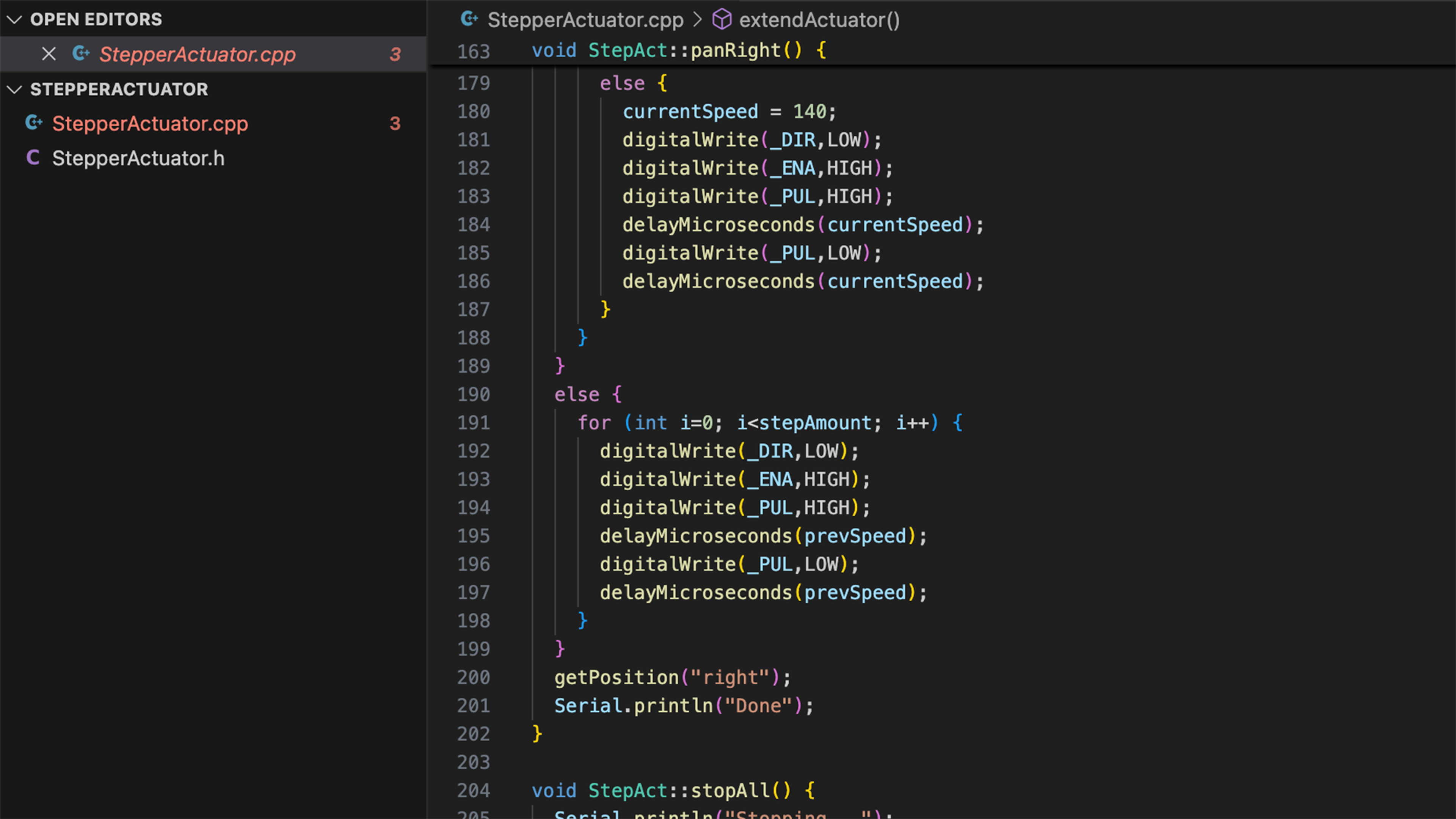Click line number 191 beside the for loop
Image resolution: width=1456 pixels, height=819 pixels.
[x=473, y=423]
